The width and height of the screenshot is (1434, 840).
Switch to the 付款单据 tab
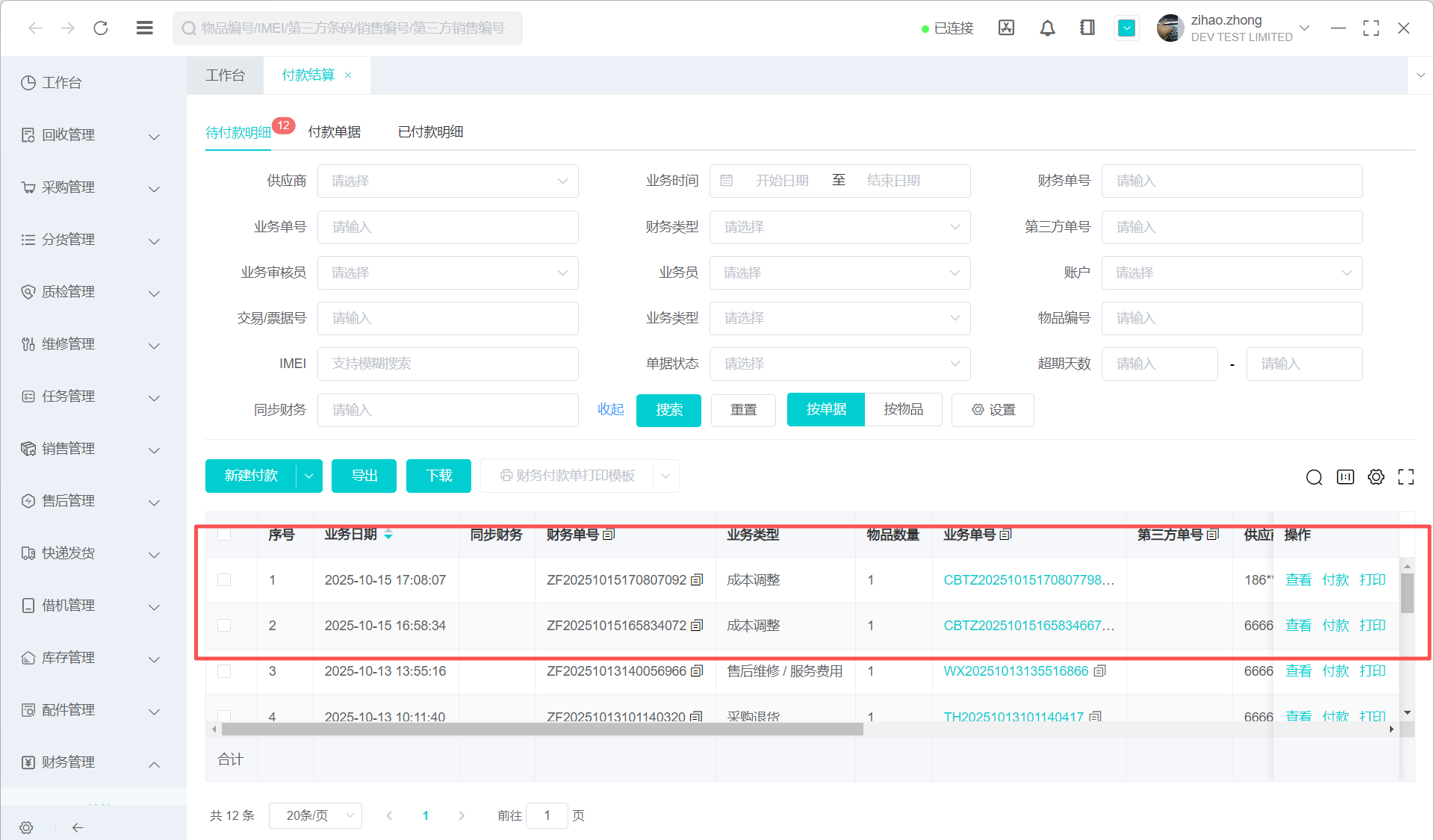coord(334,132)
